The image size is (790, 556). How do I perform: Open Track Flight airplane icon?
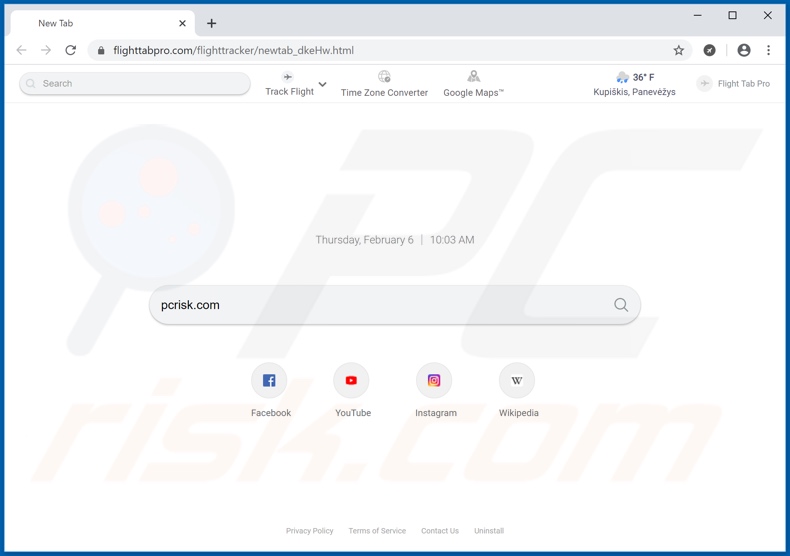[288, 77]
